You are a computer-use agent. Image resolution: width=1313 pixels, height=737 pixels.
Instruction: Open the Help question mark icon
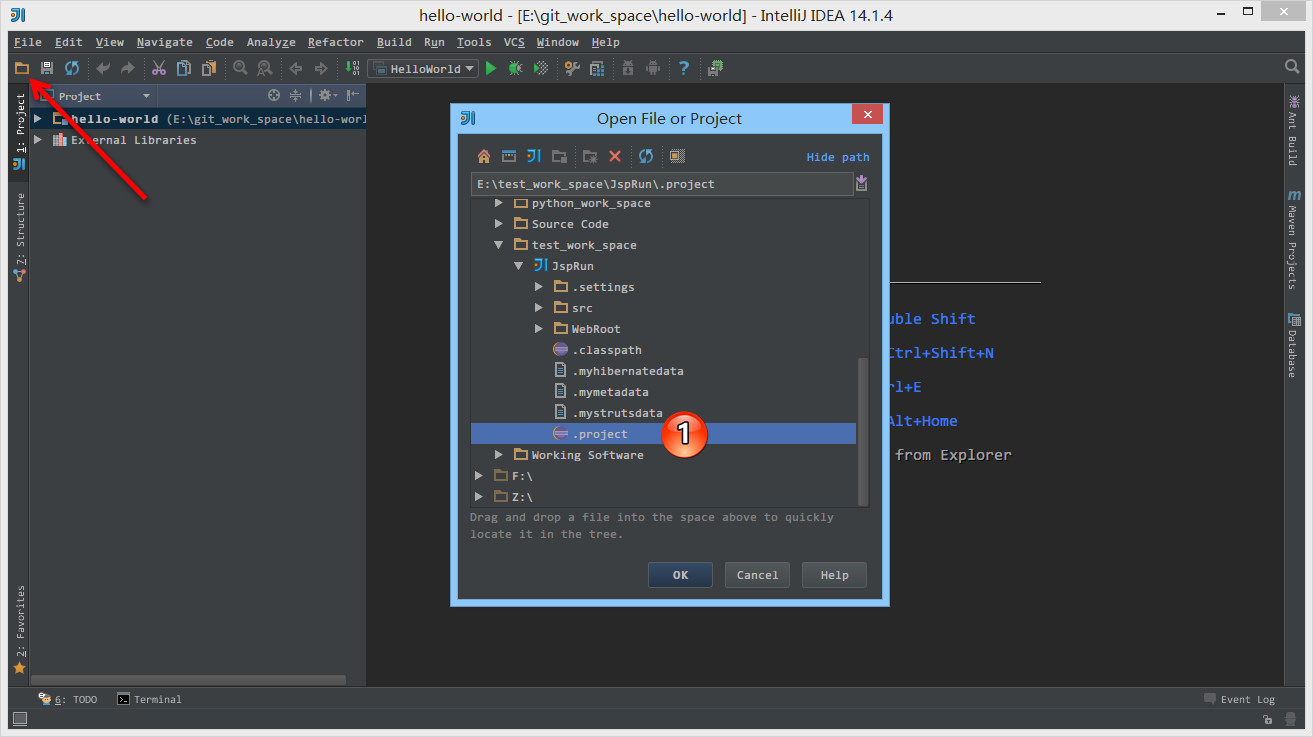coord(684,69)
